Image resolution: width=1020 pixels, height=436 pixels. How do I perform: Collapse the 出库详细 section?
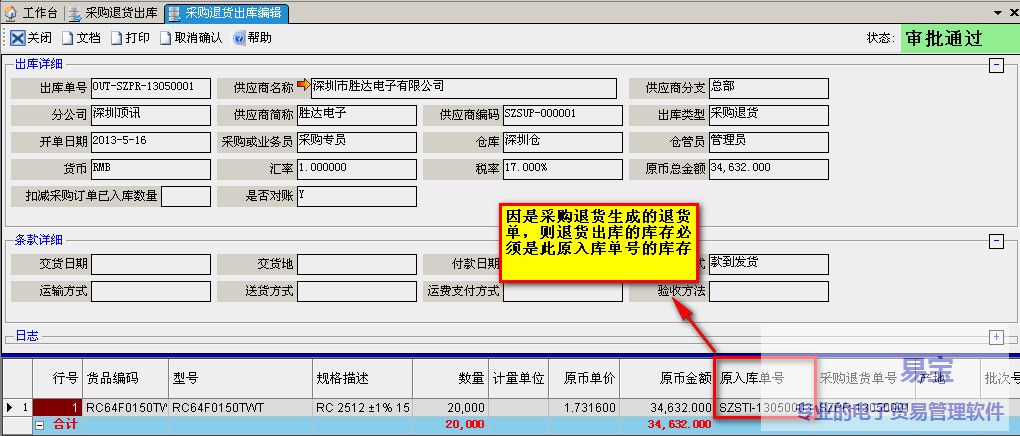(x=995, y=65)
